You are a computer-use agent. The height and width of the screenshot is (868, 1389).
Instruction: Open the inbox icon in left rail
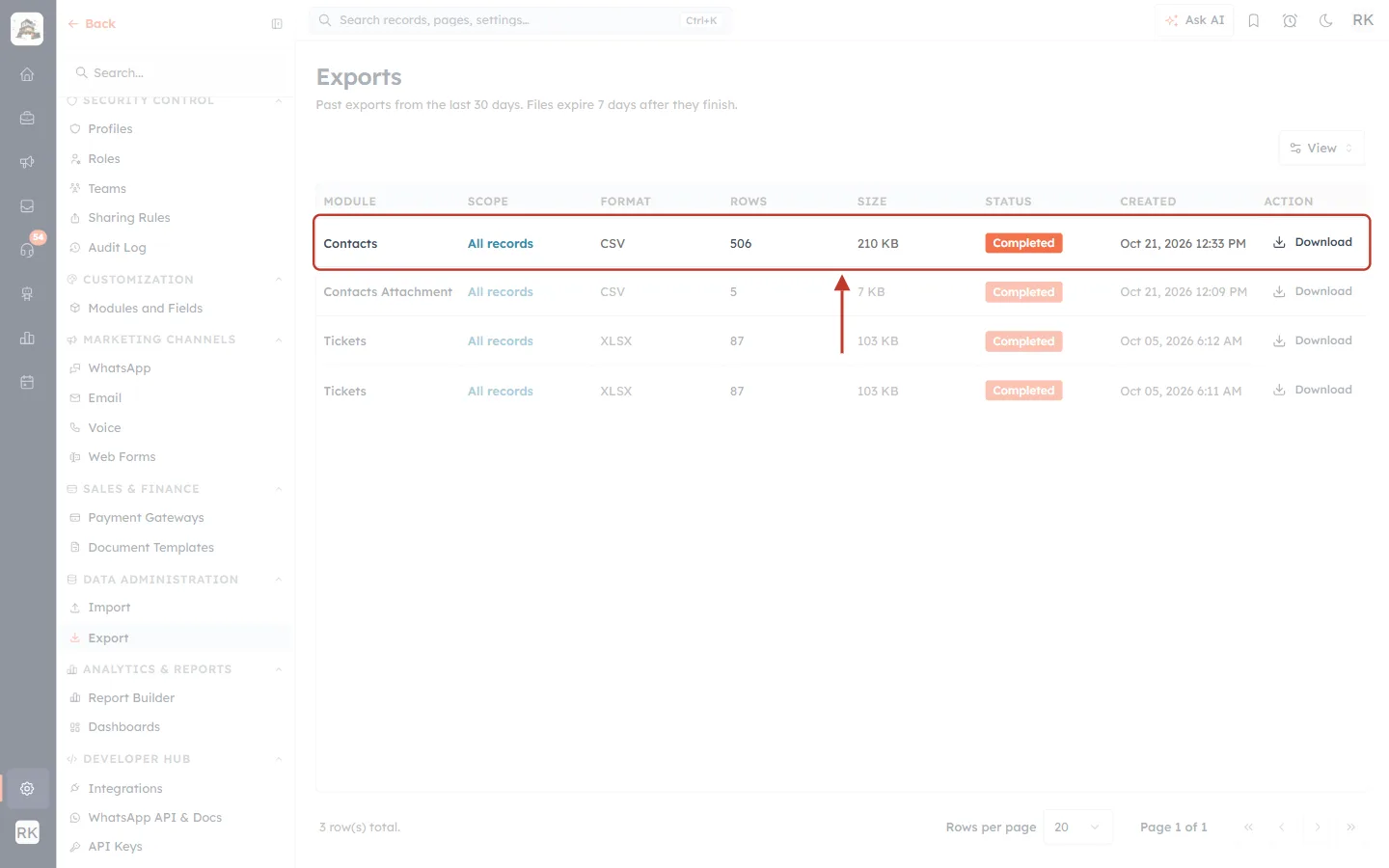coord(27,206)
